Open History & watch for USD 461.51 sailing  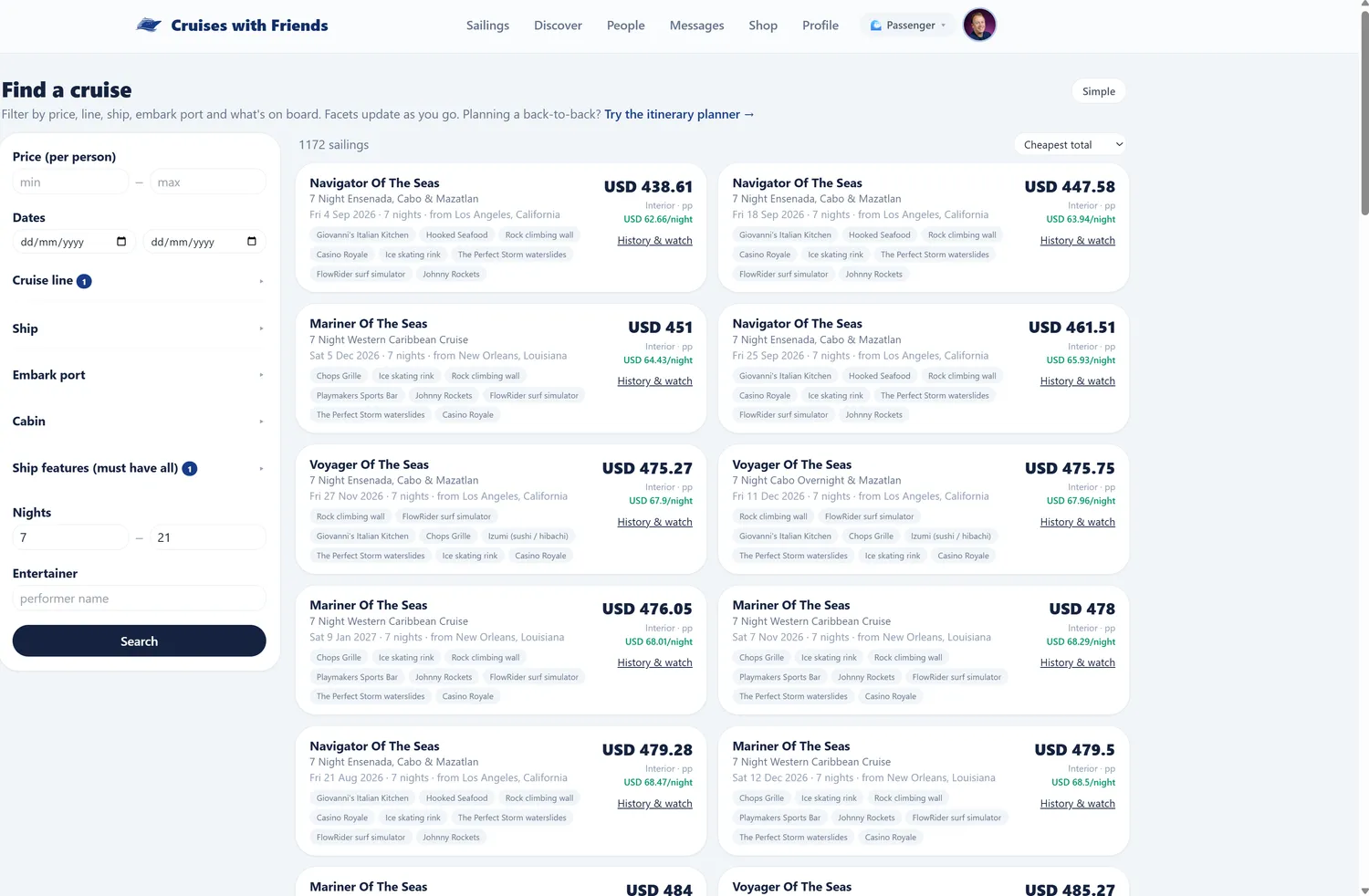click(x=1077, y=381)
